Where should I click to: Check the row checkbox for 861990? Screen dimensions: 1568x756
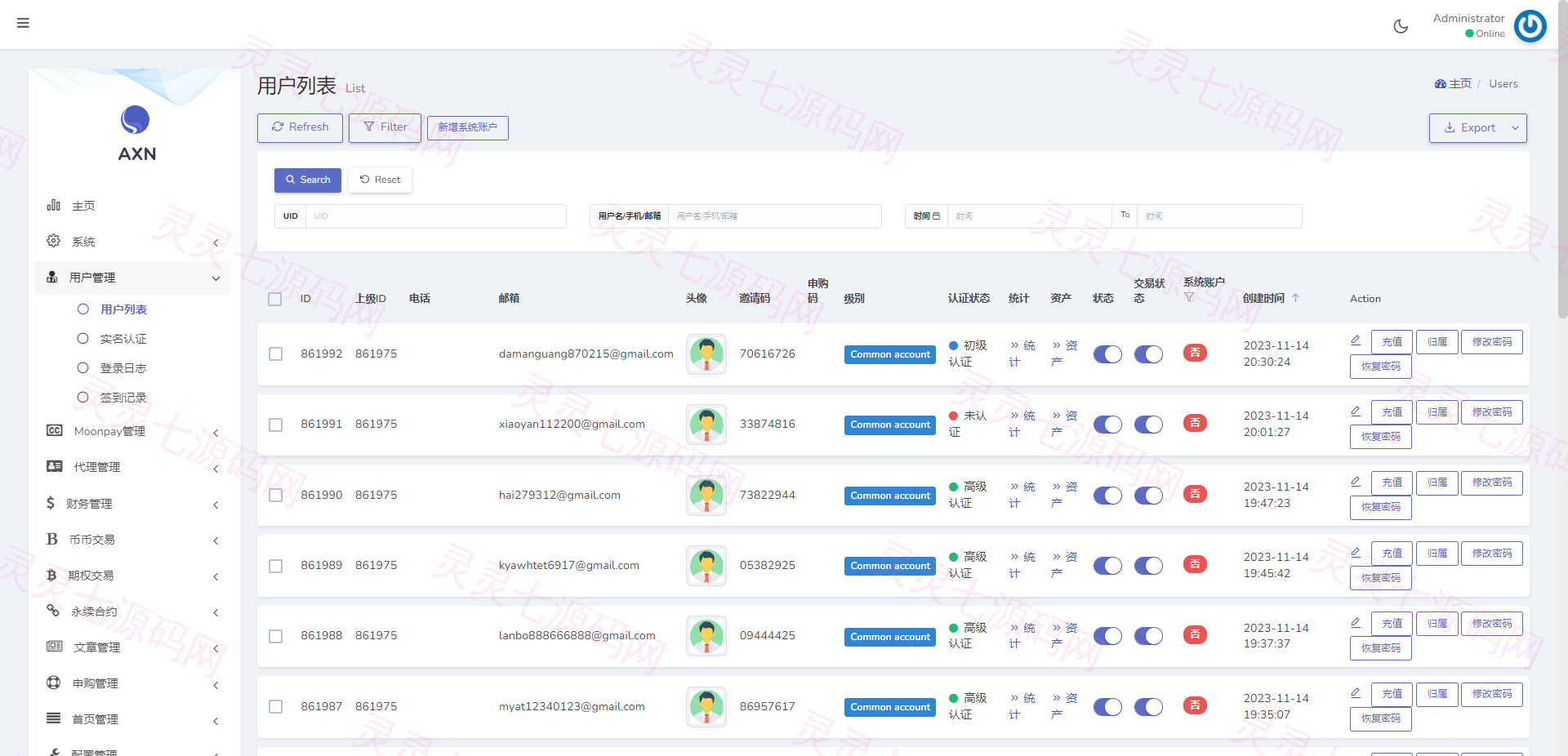click(276, 496)
